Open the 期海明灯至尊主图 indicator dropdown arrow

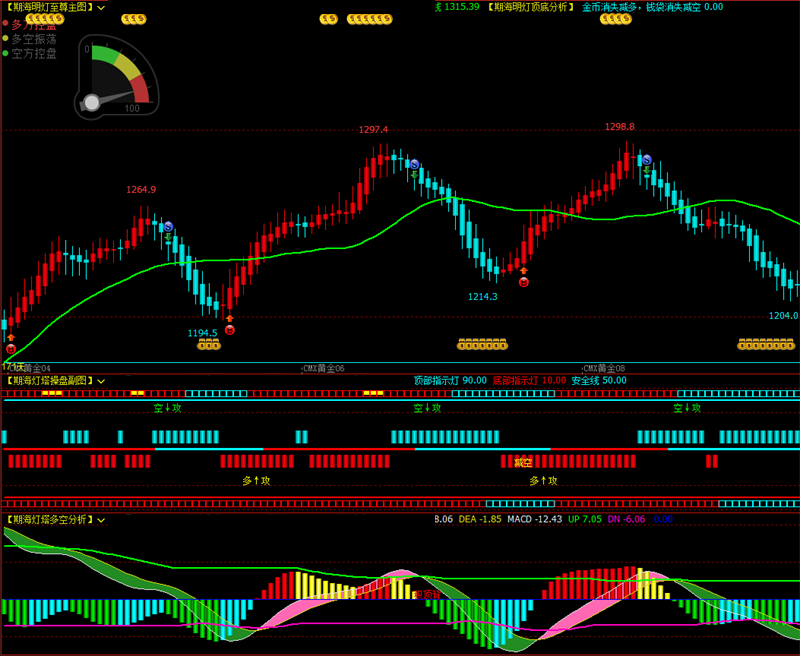101,8
